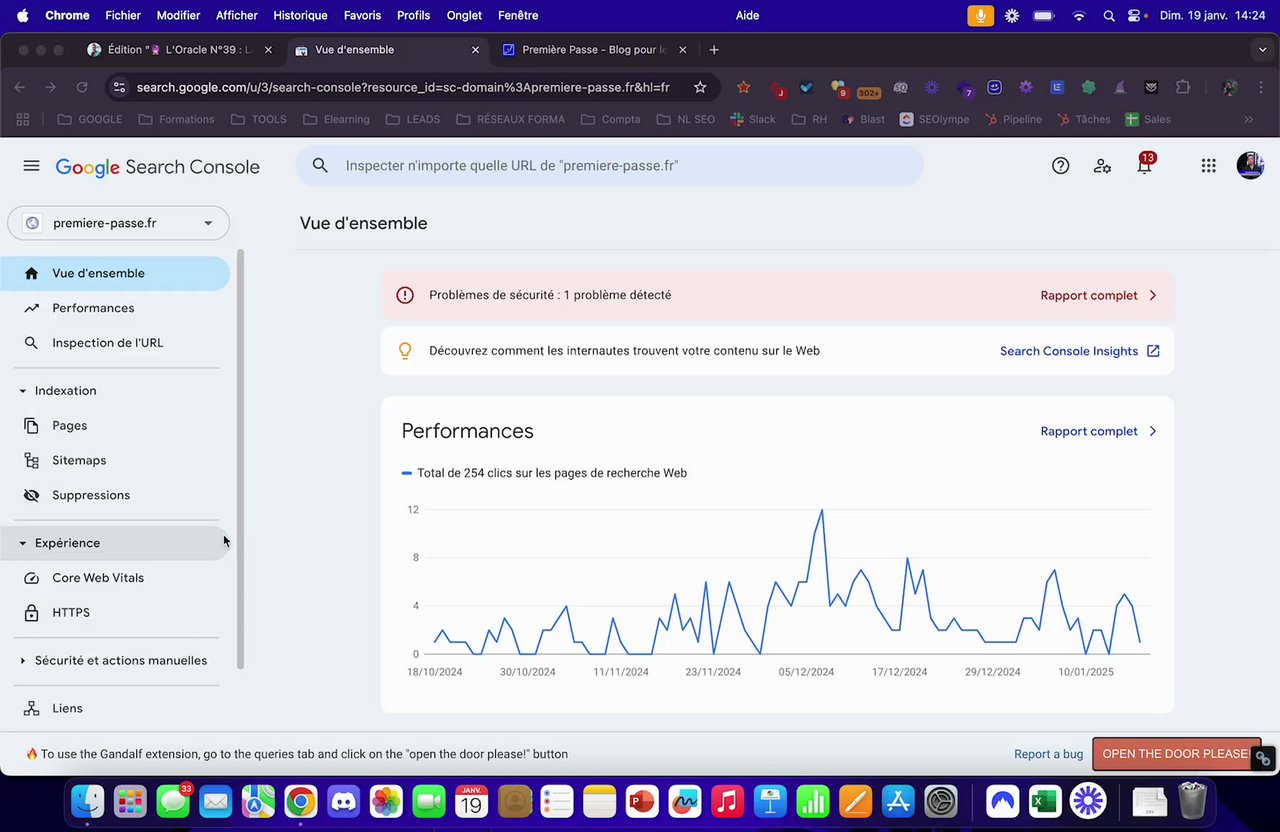Viewport: 1280px width, 832px height.
Task: Click the orange microphone menu bar icon
Action: pyautogui.click(x=981, y=16)
